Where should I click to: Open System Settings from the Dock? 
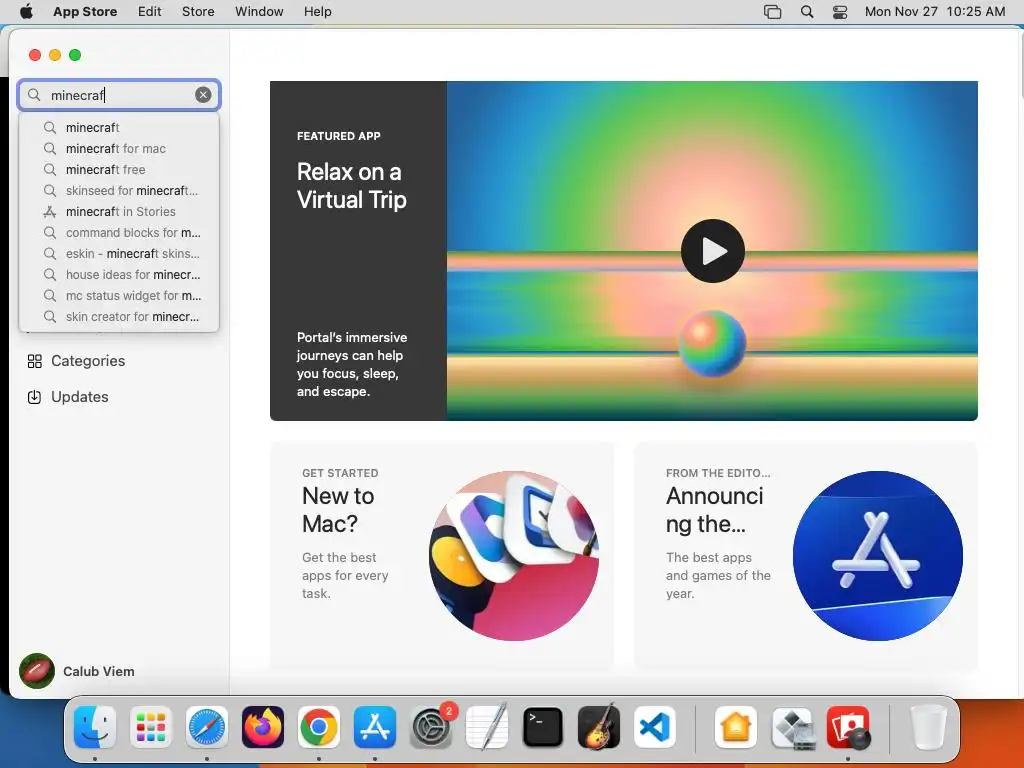(431, 727)
